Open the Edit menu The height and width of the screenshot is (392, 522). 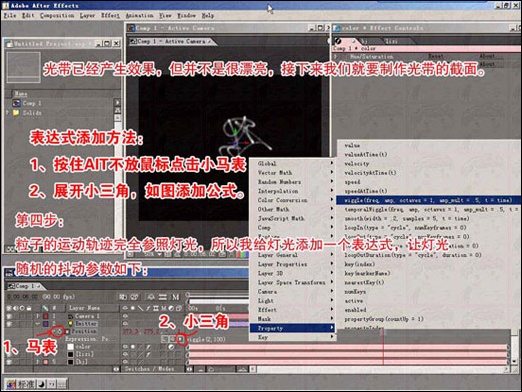point(28,16)
